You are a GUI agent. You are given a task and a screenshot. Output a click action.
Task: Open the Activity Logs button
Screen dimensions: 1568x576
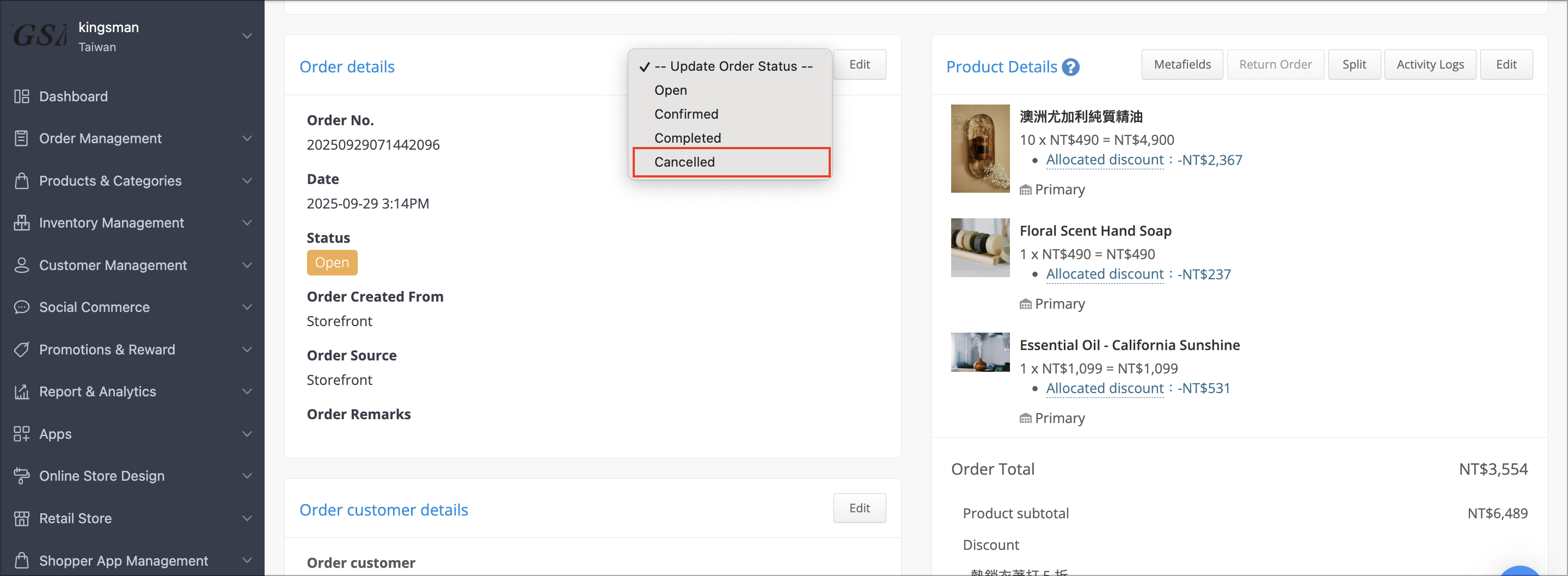coord(1429,65)
